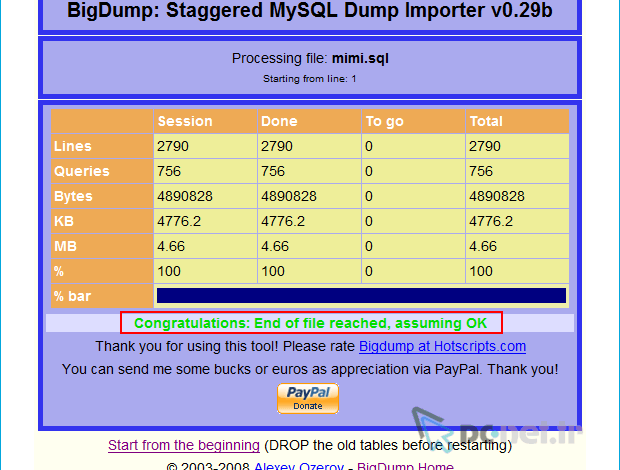Select MB Session value 4.66
This screenshot has height=470, width=620.
171,246
